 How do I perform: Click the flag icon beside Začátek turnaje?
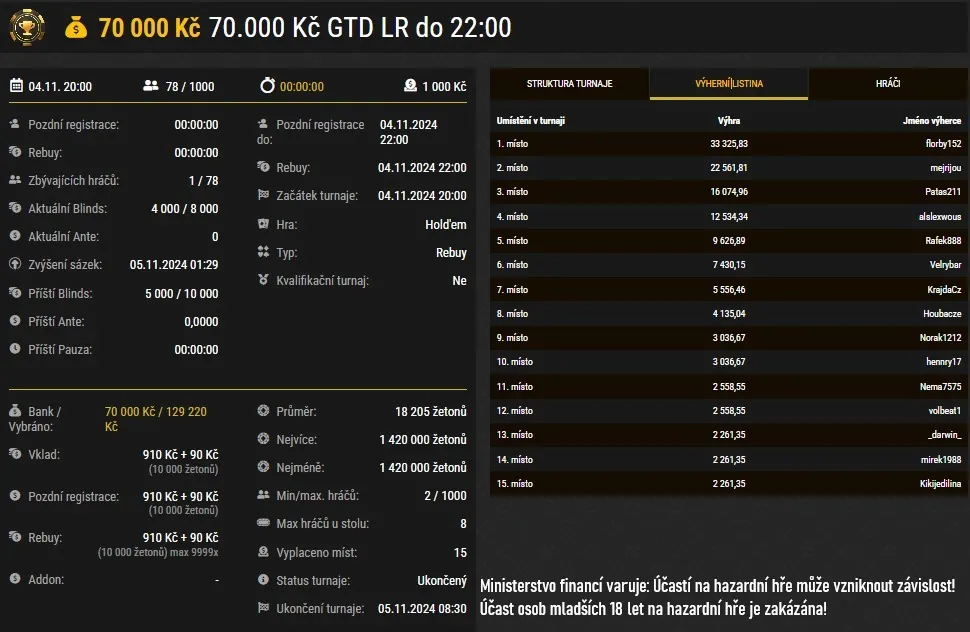[x=263, y=196]
